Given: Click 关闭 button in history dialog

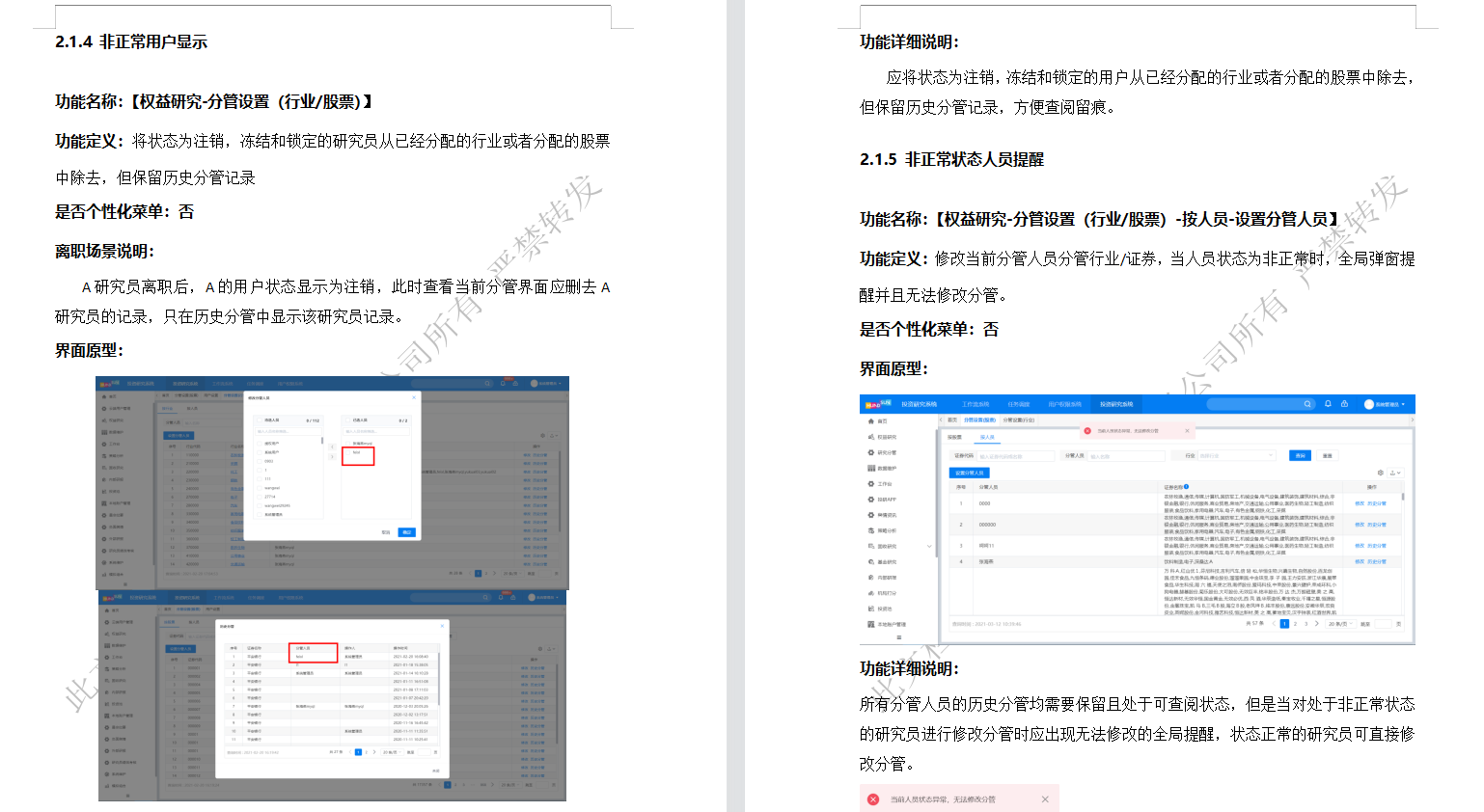Looking at the screenshot, I should click(436, 771).
